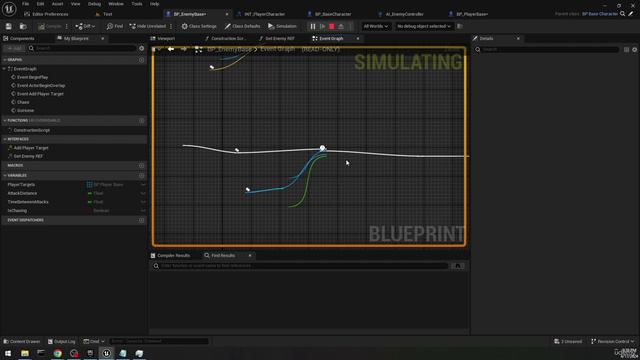Open My Blueprint settings gear
This screenshot has width=640, height=360.
(x=142, y=48)
